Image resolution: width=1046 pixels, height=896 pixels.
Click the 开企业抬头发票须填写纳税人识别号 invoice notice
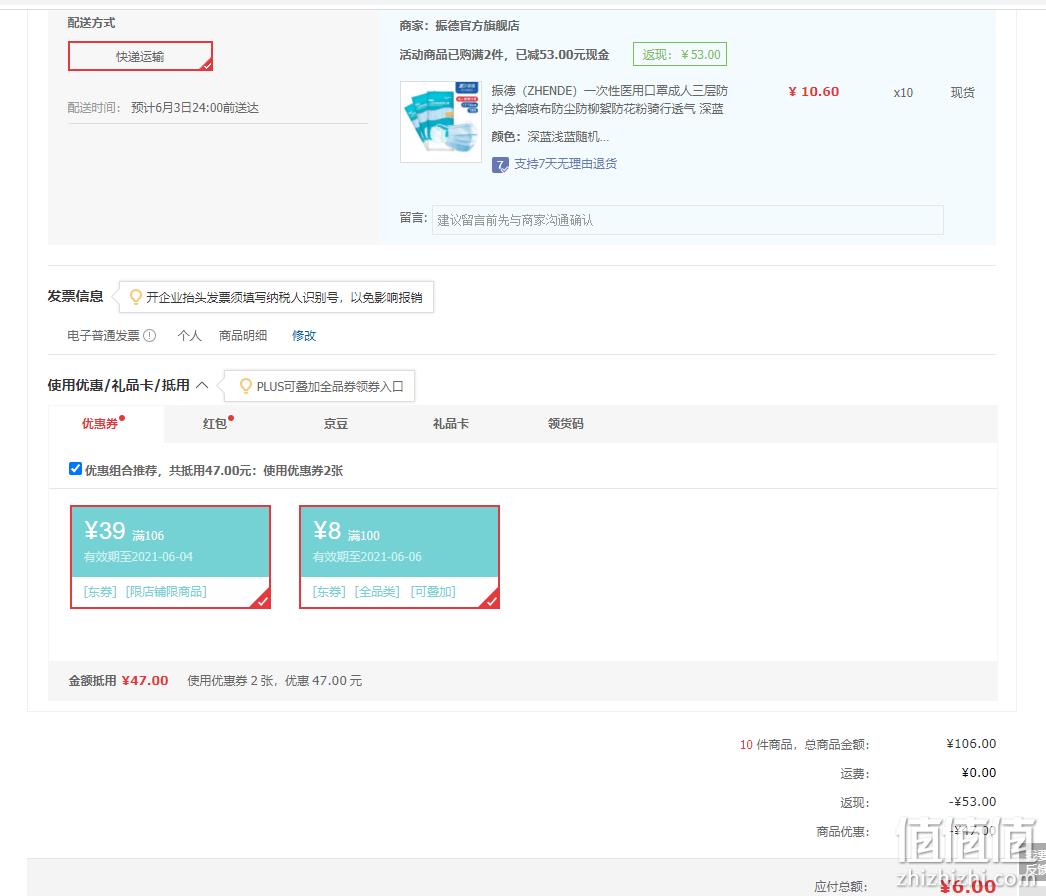284,298
